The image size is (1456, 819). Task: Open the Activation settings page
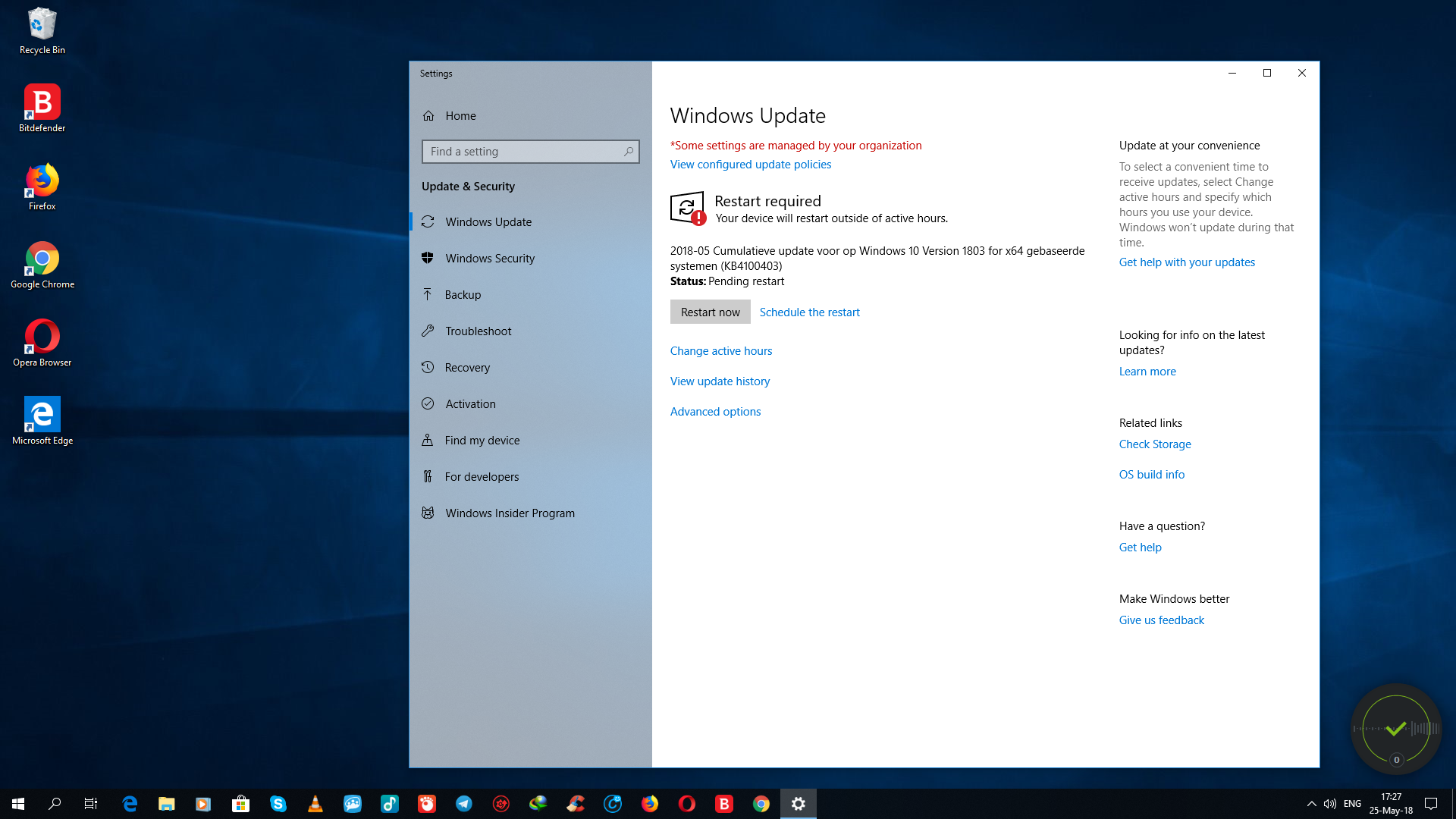(x=470, y=404)
